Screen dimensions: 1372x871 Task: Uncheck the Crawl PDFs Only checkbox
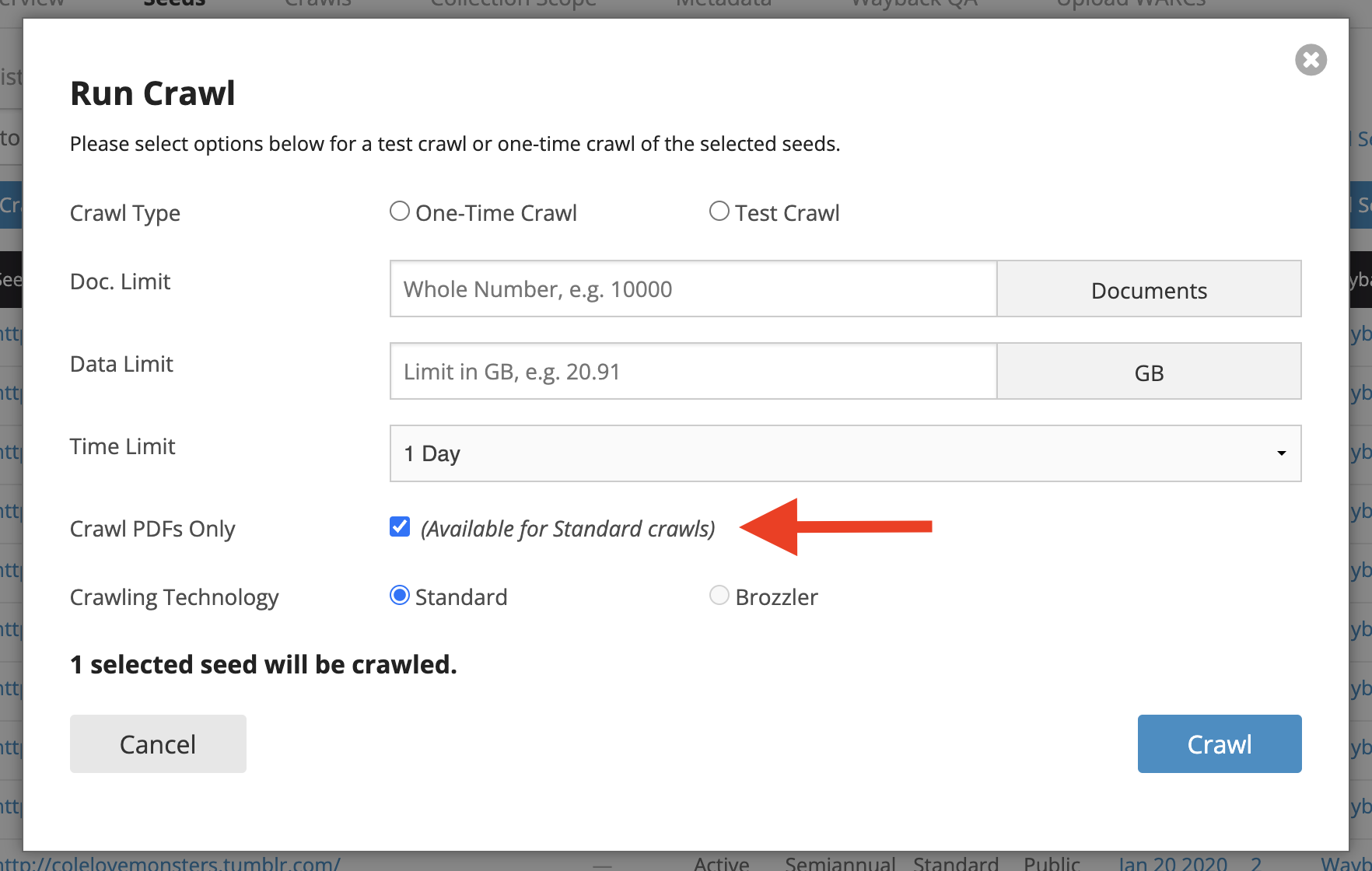click(x=400, y=527)
